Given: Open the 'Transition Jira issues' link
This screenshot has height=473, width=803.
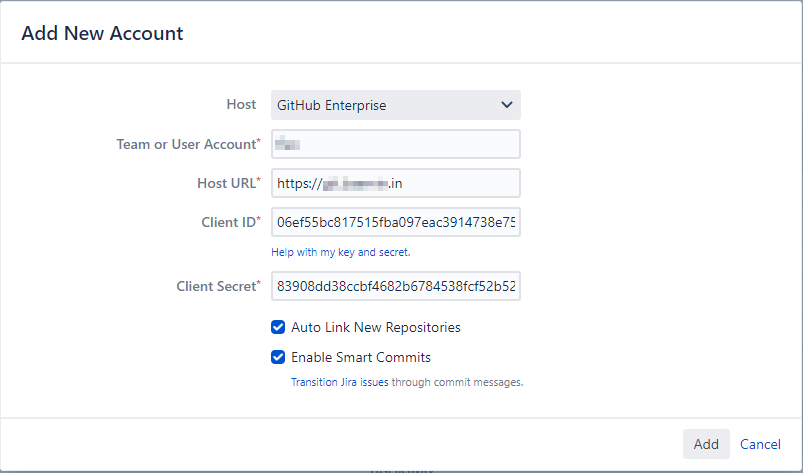Looking at the screenshot, I should 339,382.
